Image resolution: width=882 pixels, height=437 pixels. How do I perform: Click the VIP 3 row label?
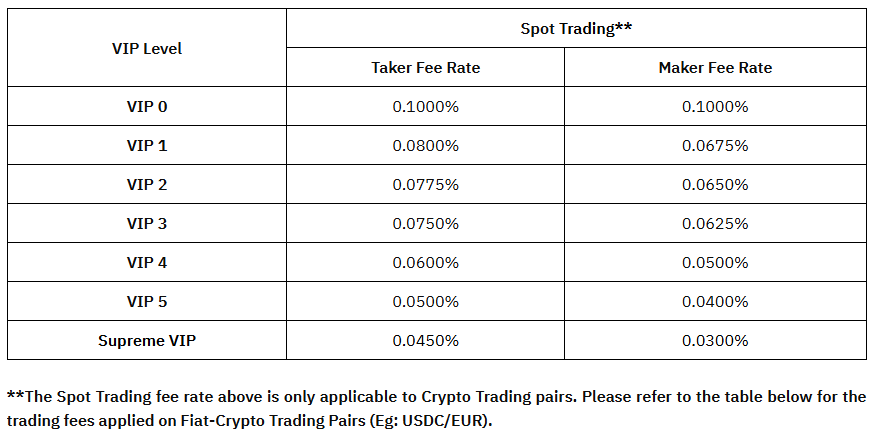coord(147,224)
